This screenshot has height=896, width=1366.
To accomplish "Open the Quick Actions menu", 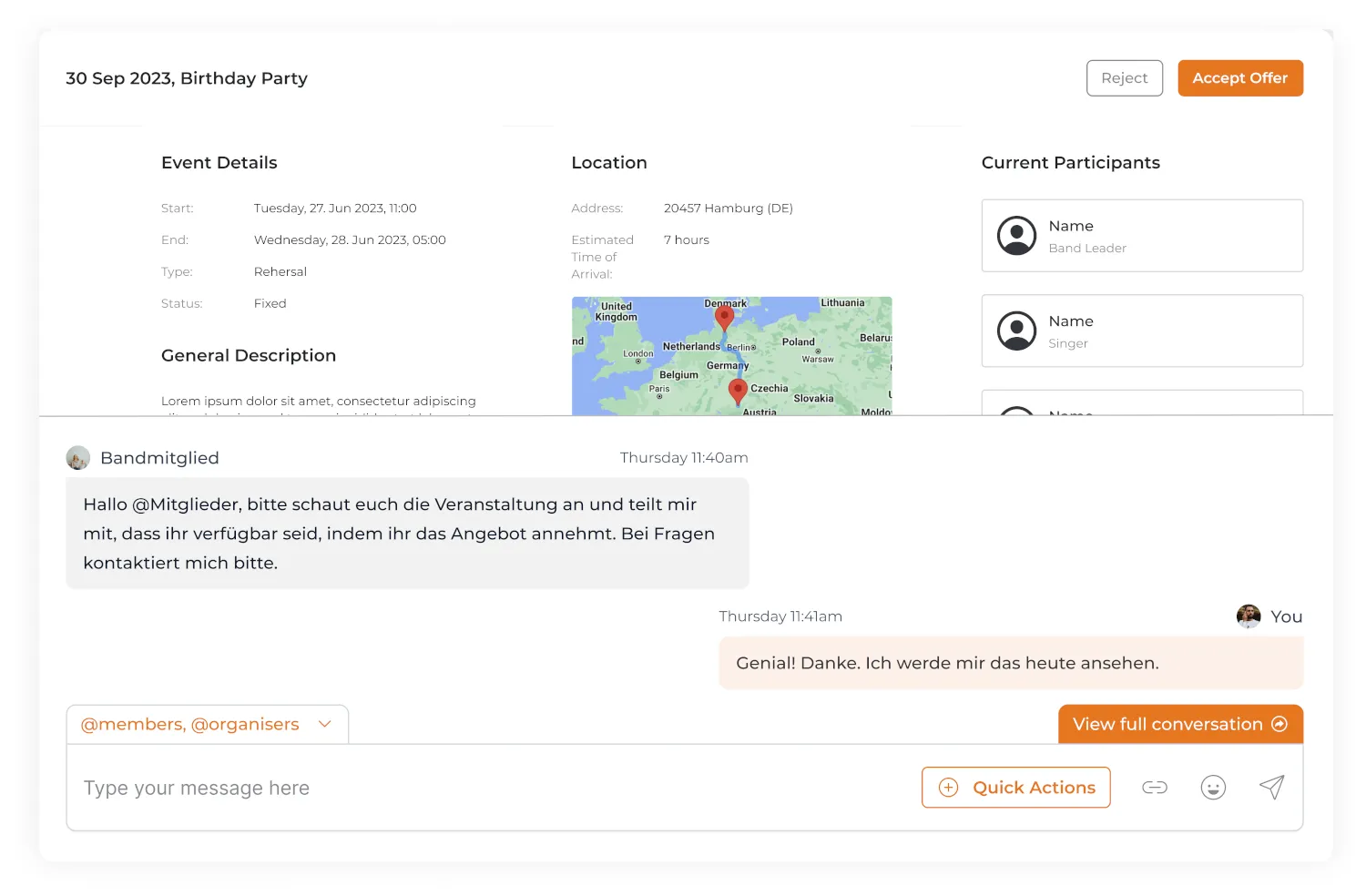I will pos(1015,788).
